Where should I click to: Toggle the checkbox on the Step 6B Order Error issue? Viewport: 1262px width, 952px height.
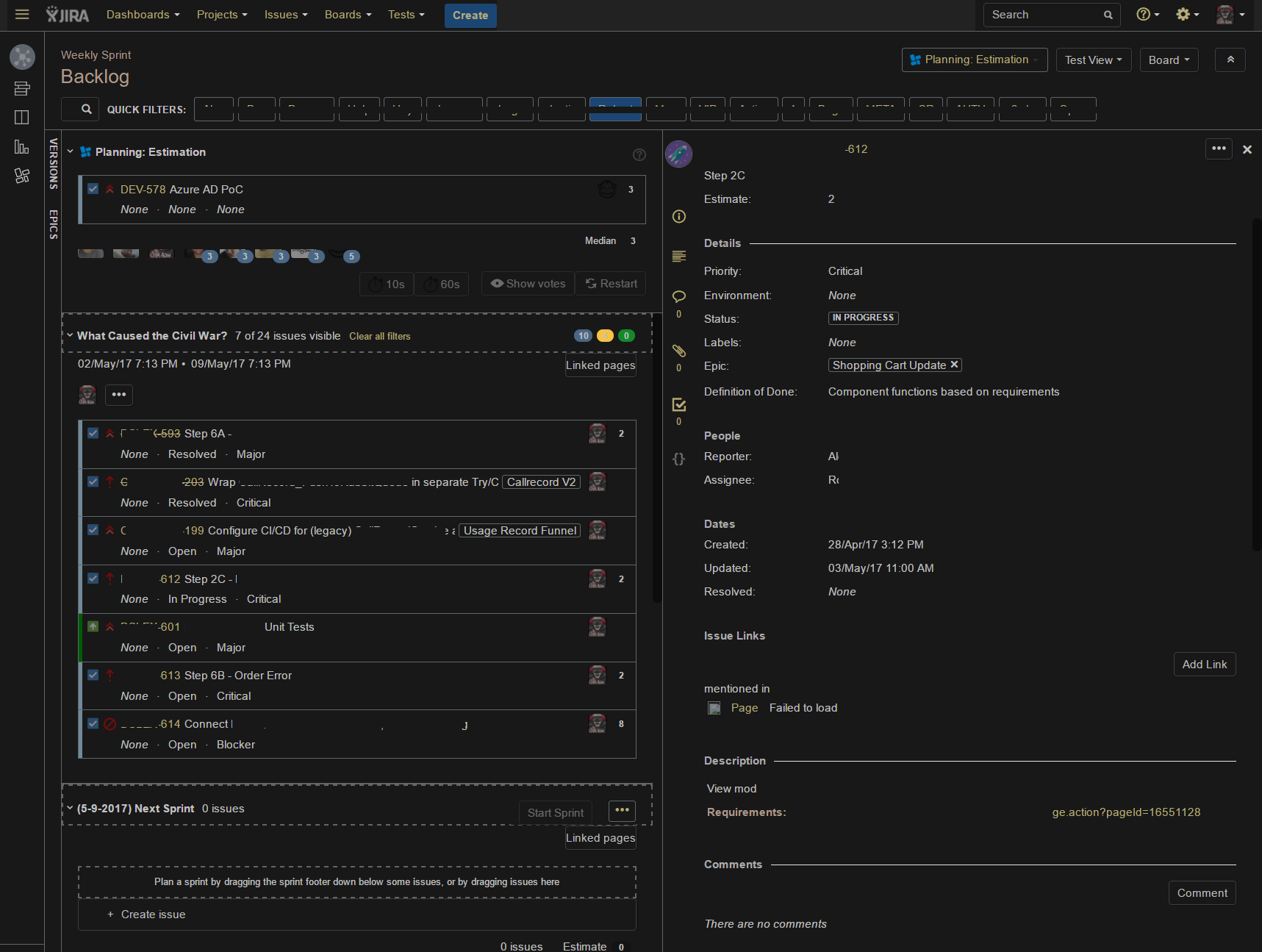(x=93, y=675)
